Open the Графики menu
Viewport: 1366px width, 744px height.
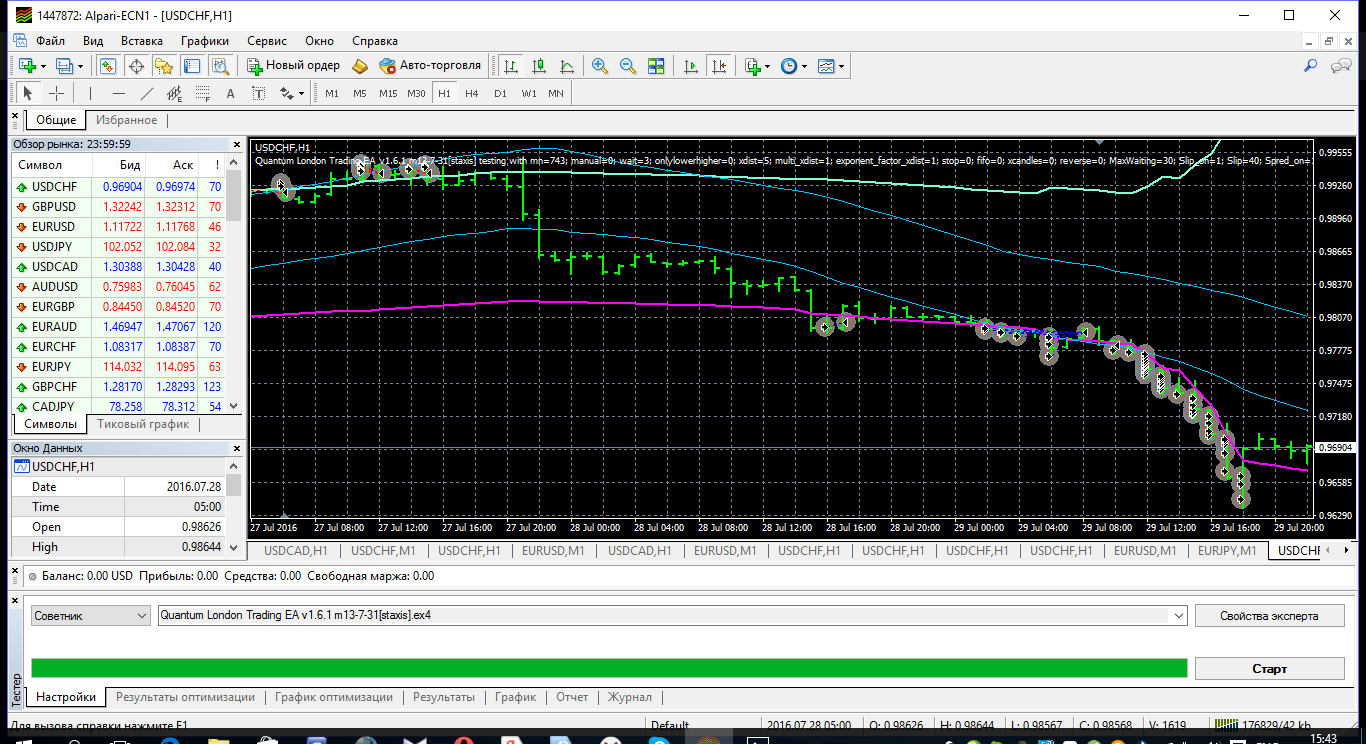click(205, 41)
